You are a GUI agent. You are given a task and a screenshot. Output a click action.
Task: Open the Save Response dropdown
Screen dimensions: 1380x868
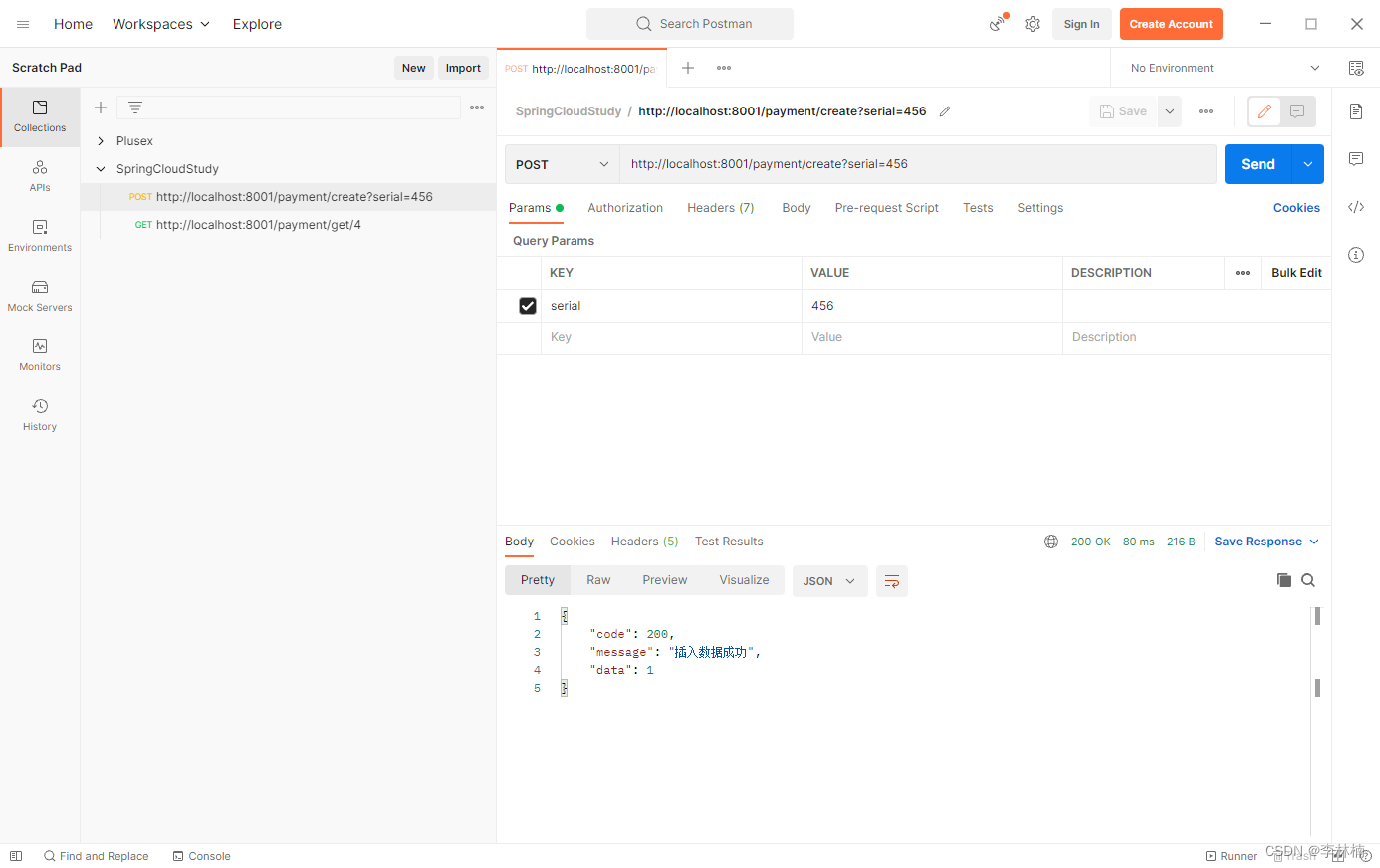(x=1266, y=542)
